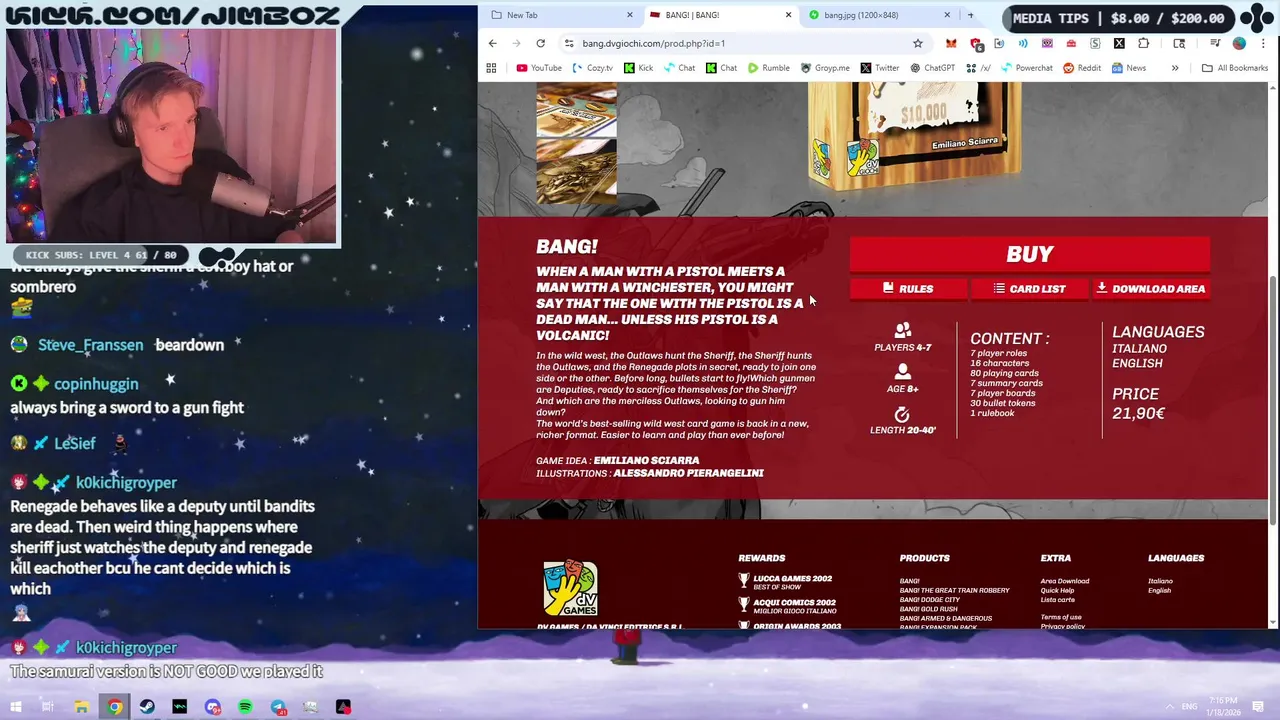Viewport: 1280px width, 720px height.
Task: Open BANG! Gold Rush product link
Action: 928,609
